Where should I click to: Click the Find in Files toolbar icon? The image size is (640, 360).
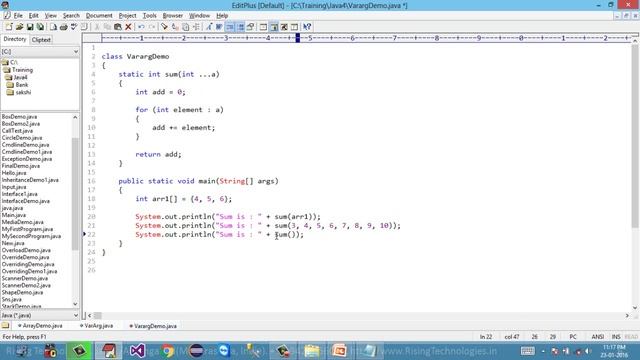pos(186,27)
